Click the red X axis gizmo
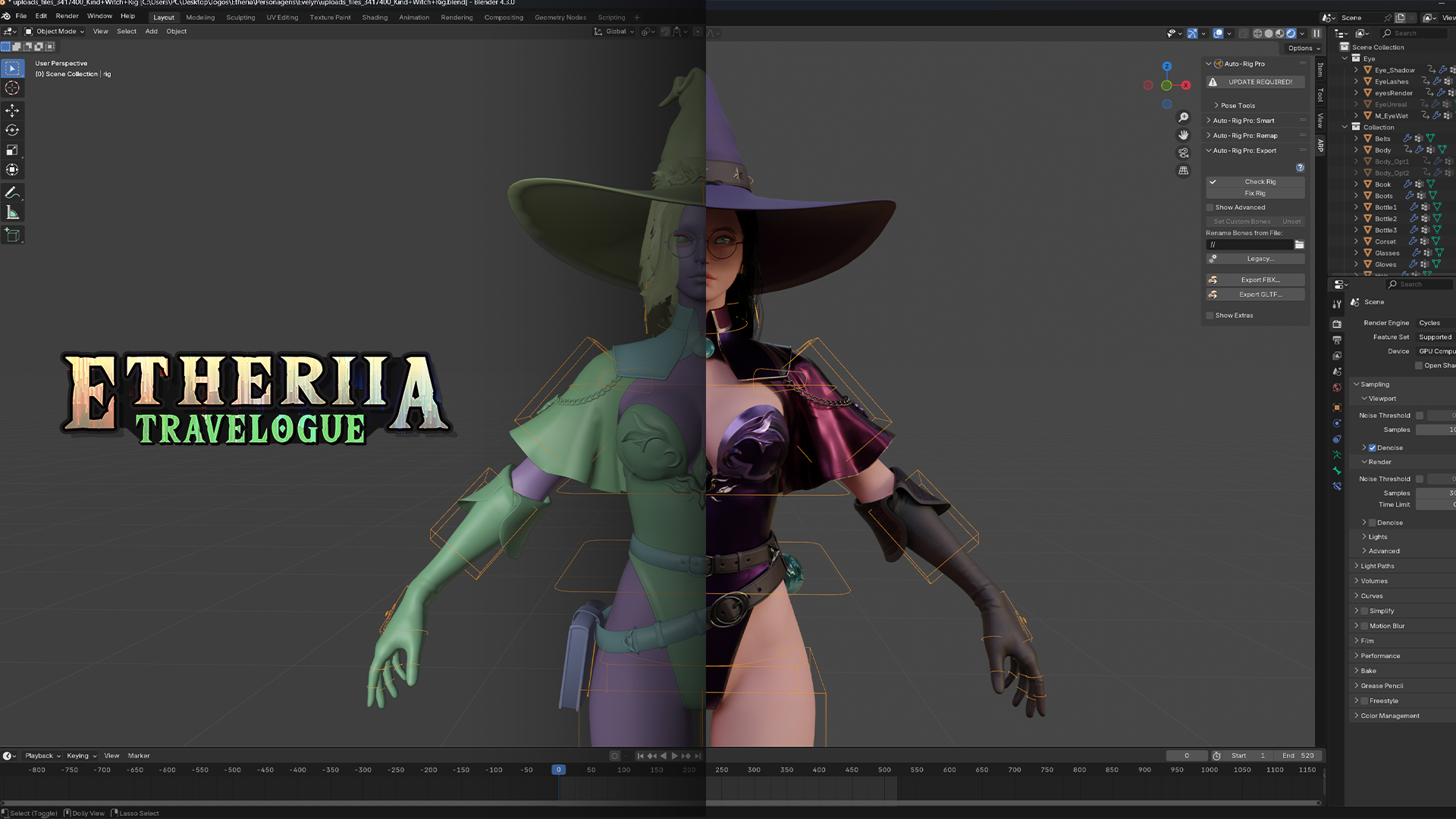Viewport: 1456px width, 819px height. [1186, 85]
